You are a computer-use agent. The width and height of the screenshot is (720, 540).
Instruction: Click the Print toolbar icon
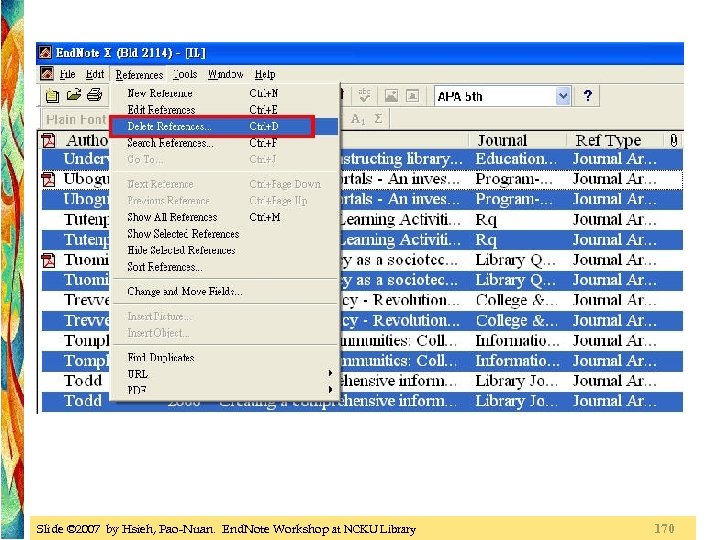pyautogui.click(x=95, y=95)
